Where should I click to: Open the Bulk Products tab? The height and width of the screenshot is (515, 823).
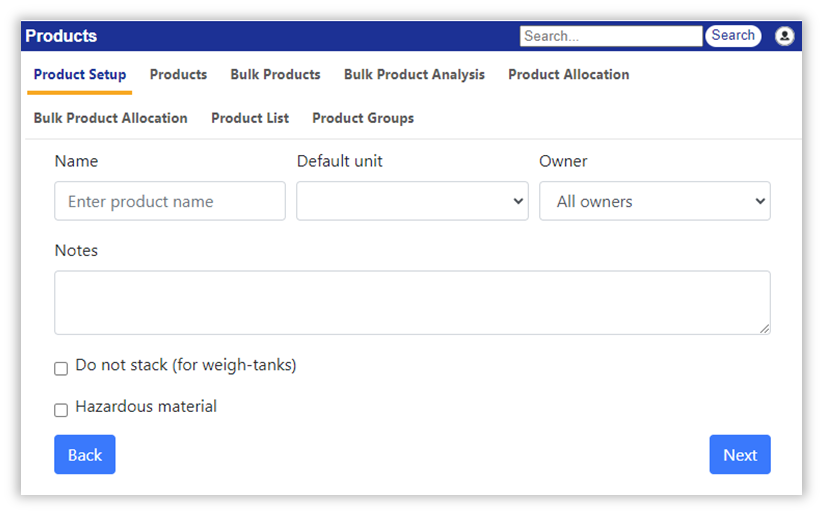tap(276, 75)
